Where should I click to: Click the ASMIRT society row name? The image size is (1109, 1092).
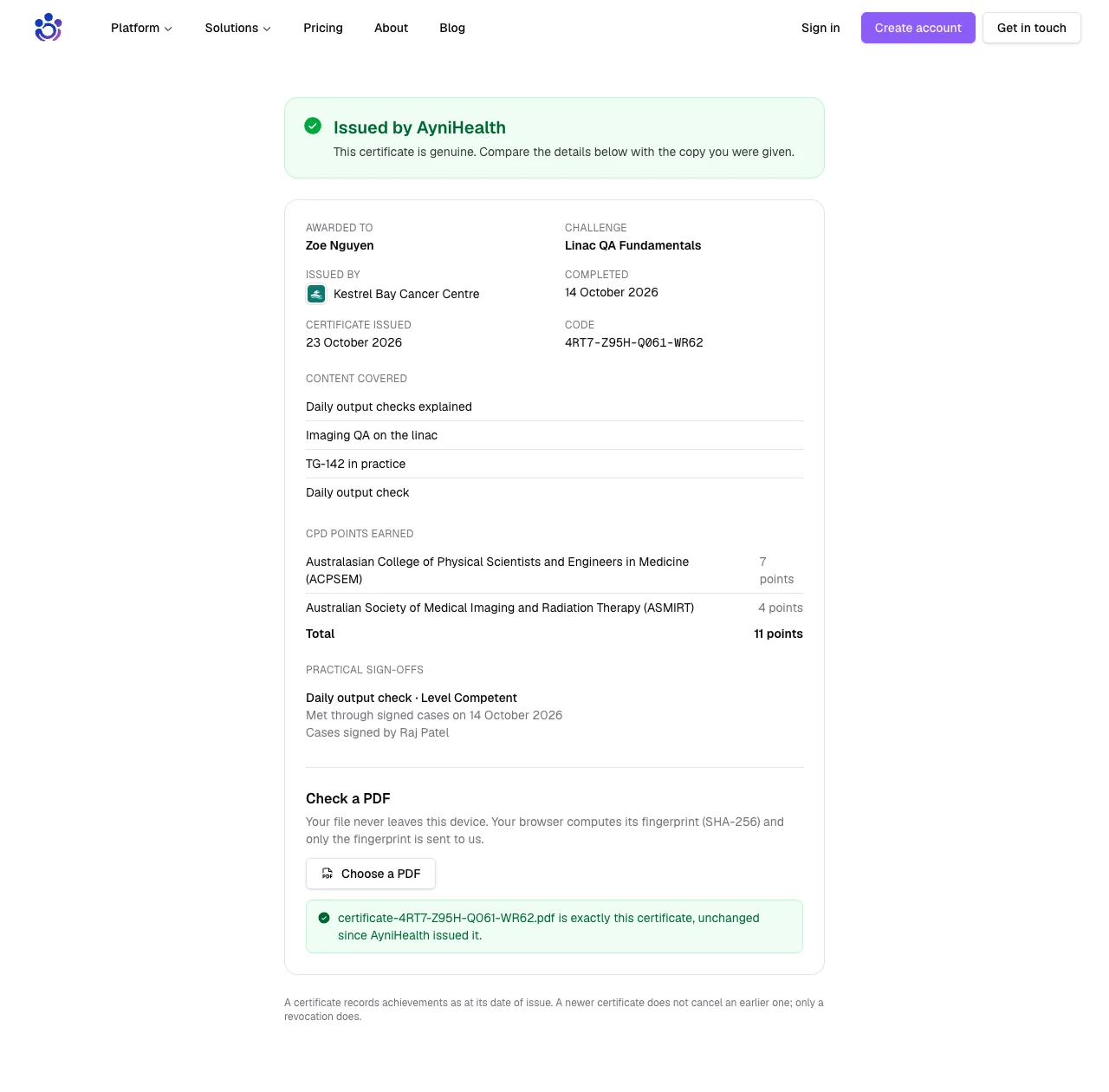tap(500, 608)
